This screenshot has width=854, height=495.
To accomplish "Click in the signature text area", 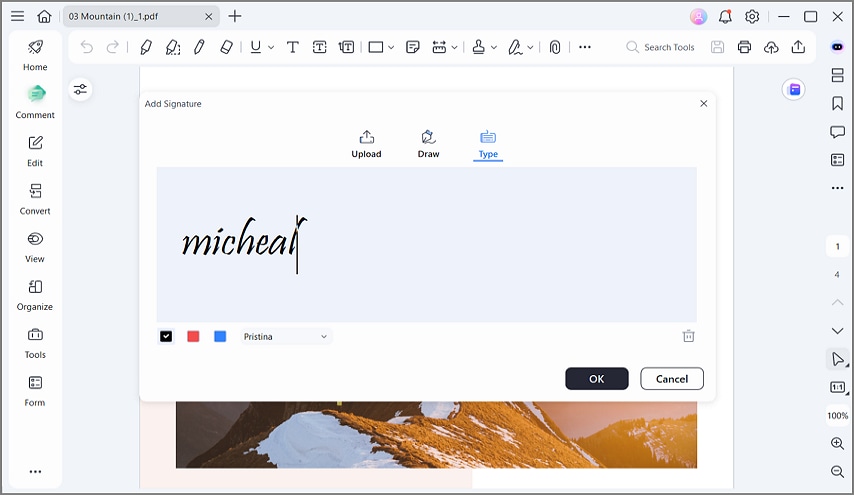I will (426, 245).
